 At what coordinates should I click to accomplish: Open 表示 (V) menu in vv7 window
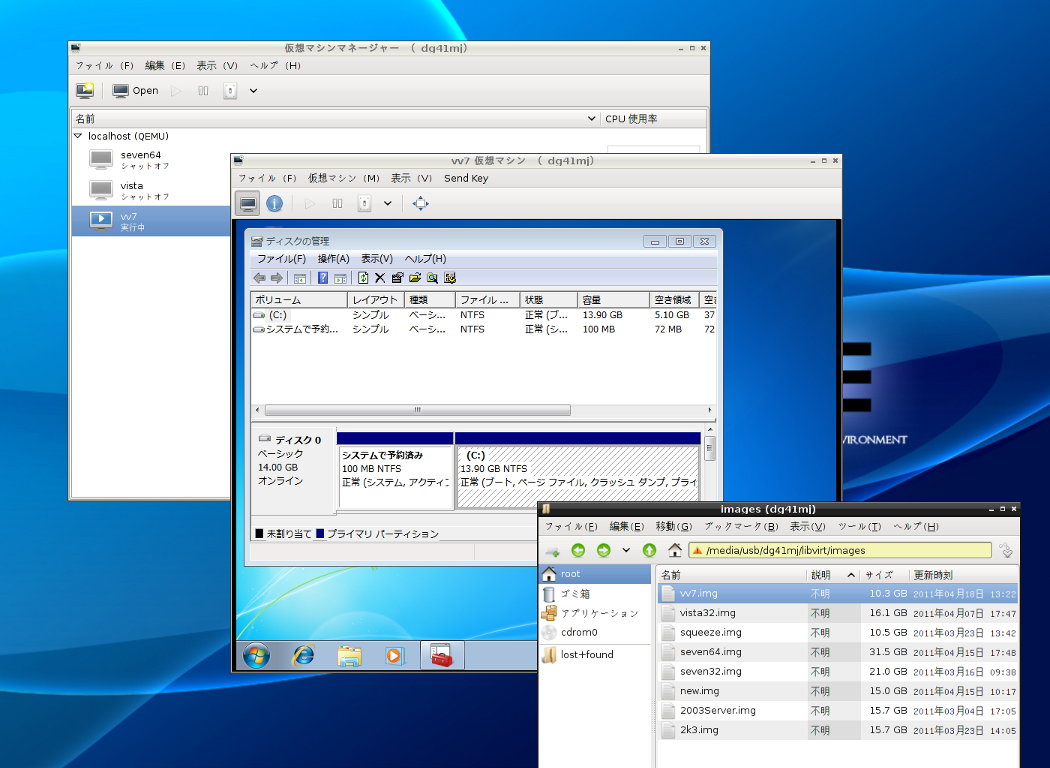[411, 178]
